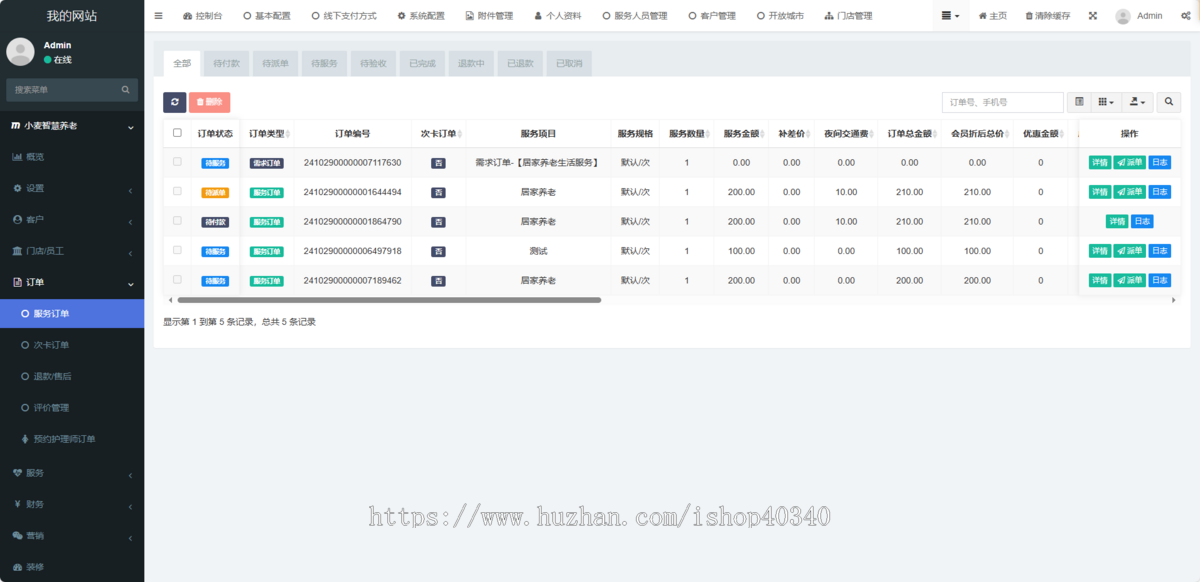Open the export data dropdown

tap(1137, 102)
